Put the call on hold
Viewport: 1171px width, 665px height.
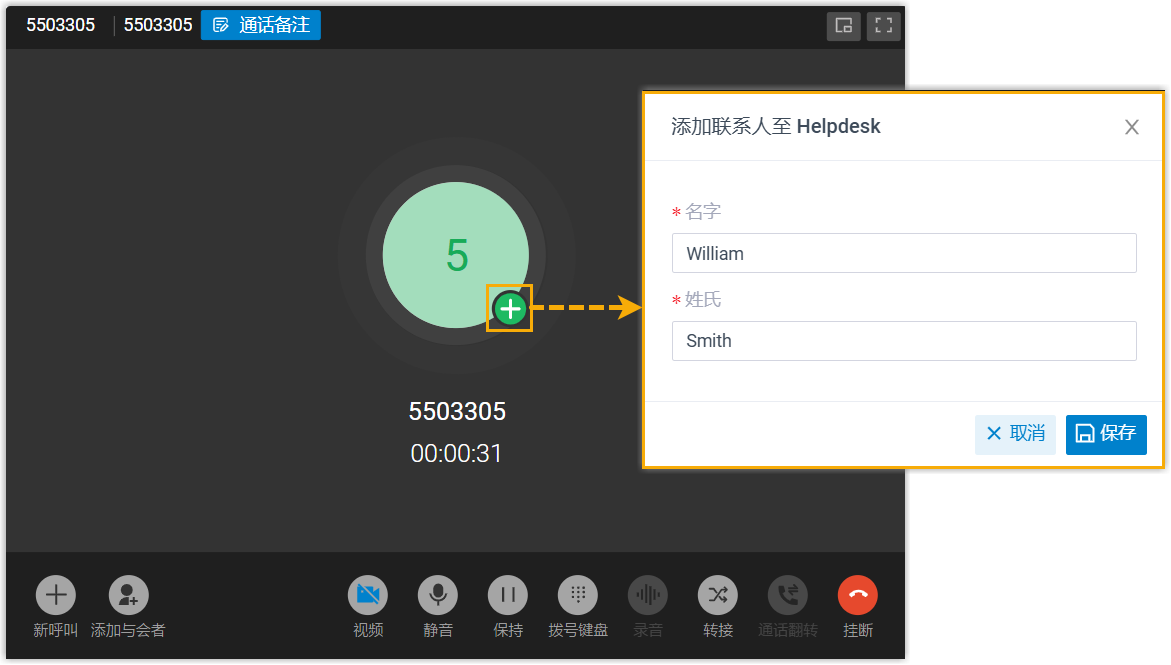[x=508, y=596]
